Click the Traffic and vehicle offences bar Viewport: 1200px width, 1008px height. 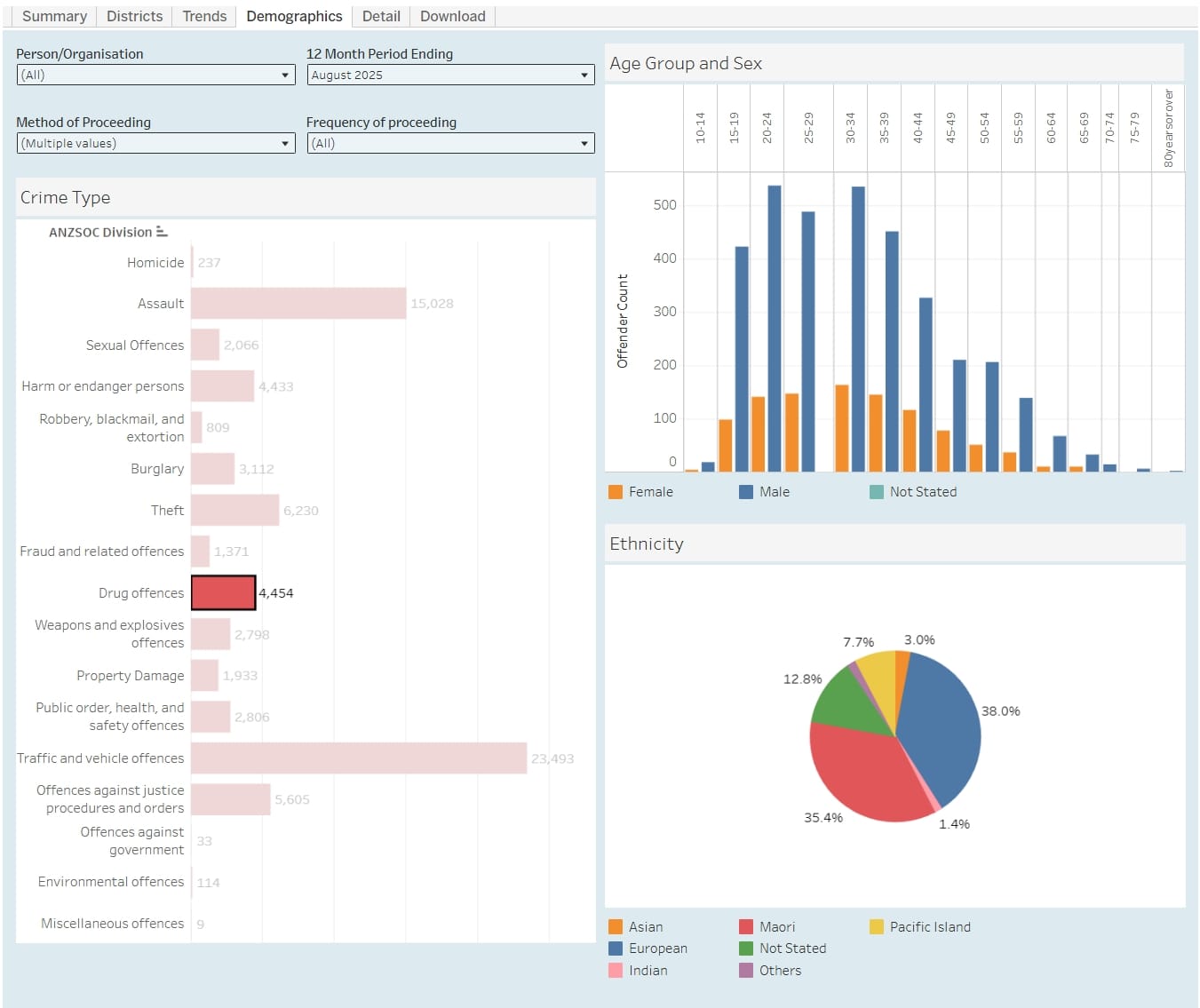pos(358,758)
